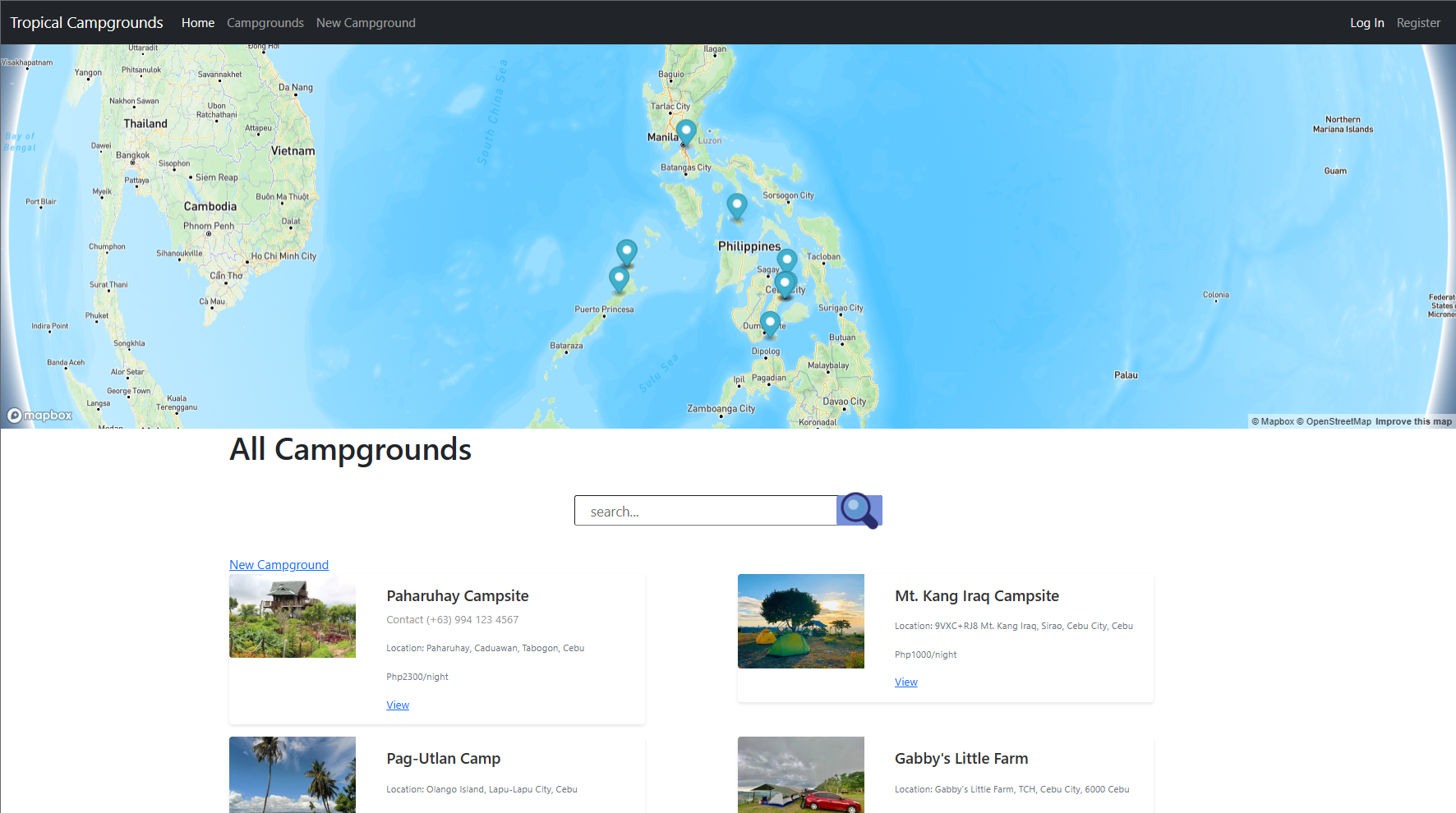Click the magnifying glass search button
Screen dimensions: 1456x813
859,511
